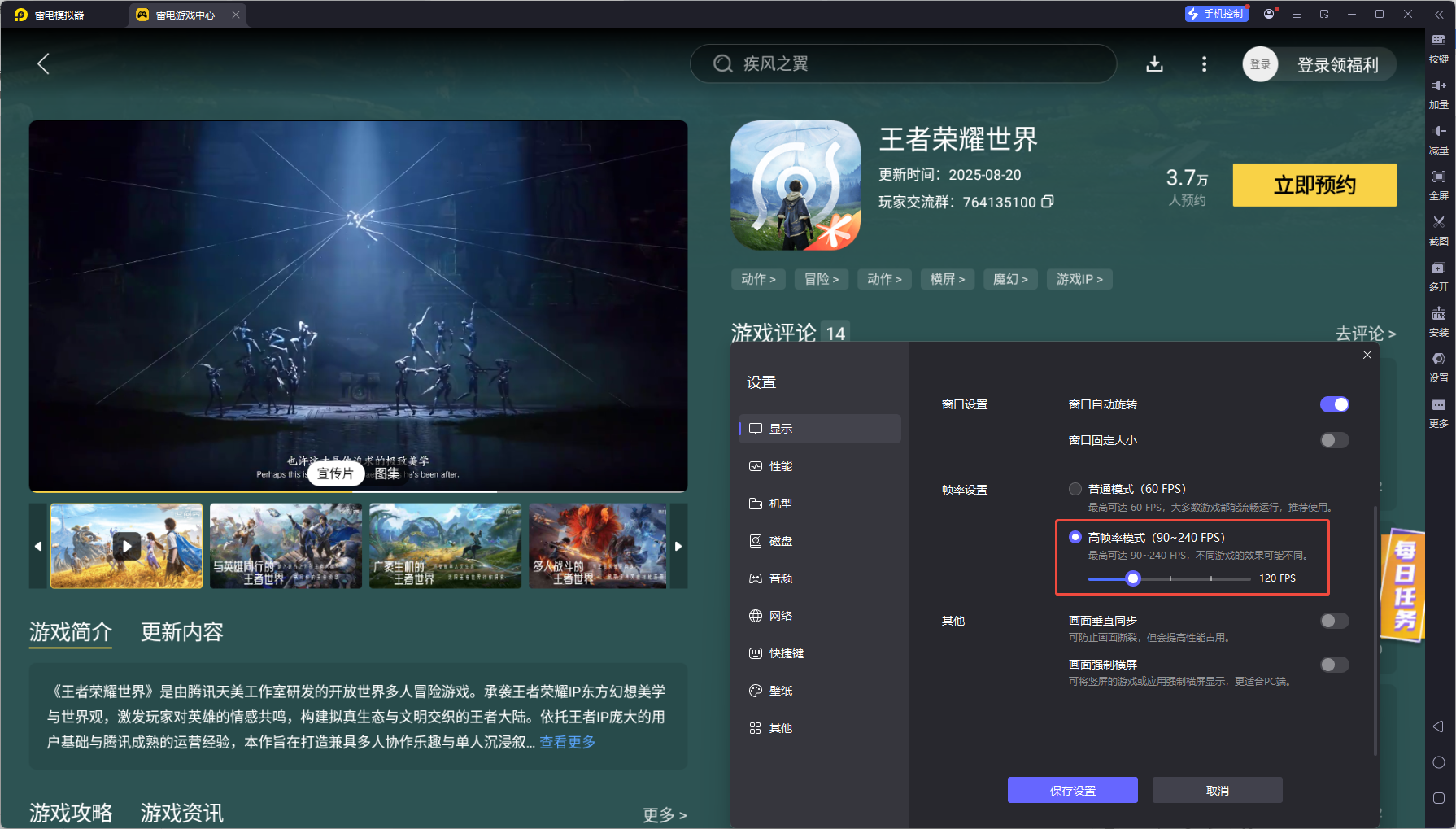Click the 王者荣耀世界 game app icon
Screen dimensions: 1456x829
pyautogui.click(x=796, y=185)
